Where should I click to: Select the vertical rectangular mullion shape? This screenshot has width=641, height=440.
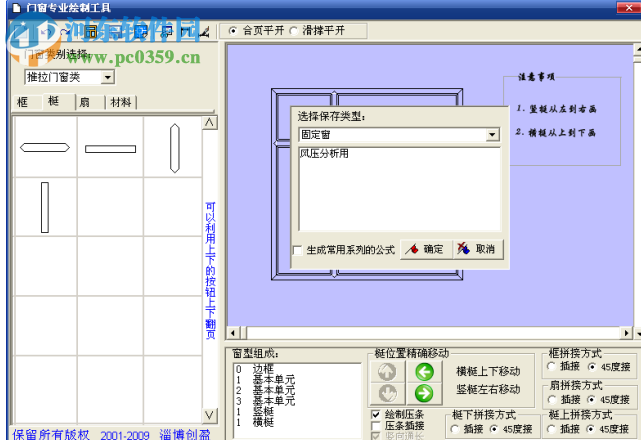(x=45, y=207)
